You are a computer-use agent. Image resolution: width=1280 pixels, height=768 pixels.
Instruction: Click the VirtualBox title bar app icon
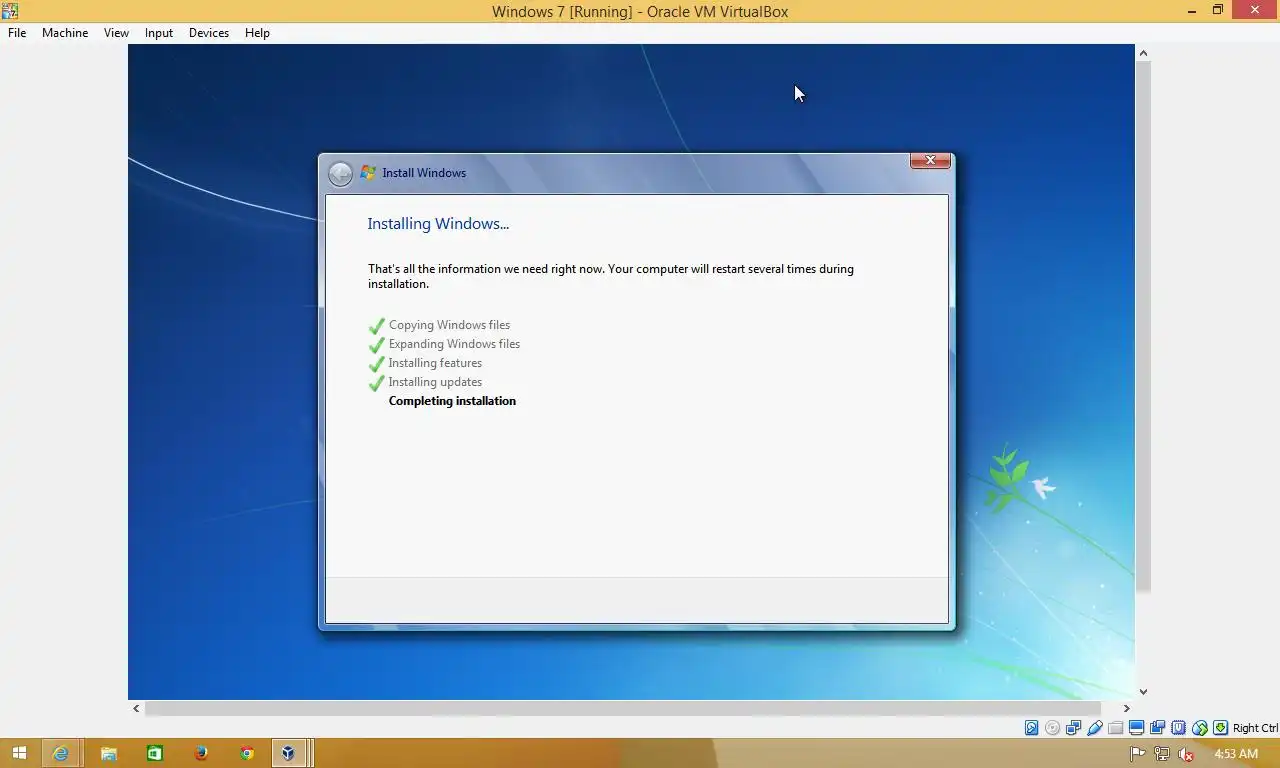[x=10, y=11]
